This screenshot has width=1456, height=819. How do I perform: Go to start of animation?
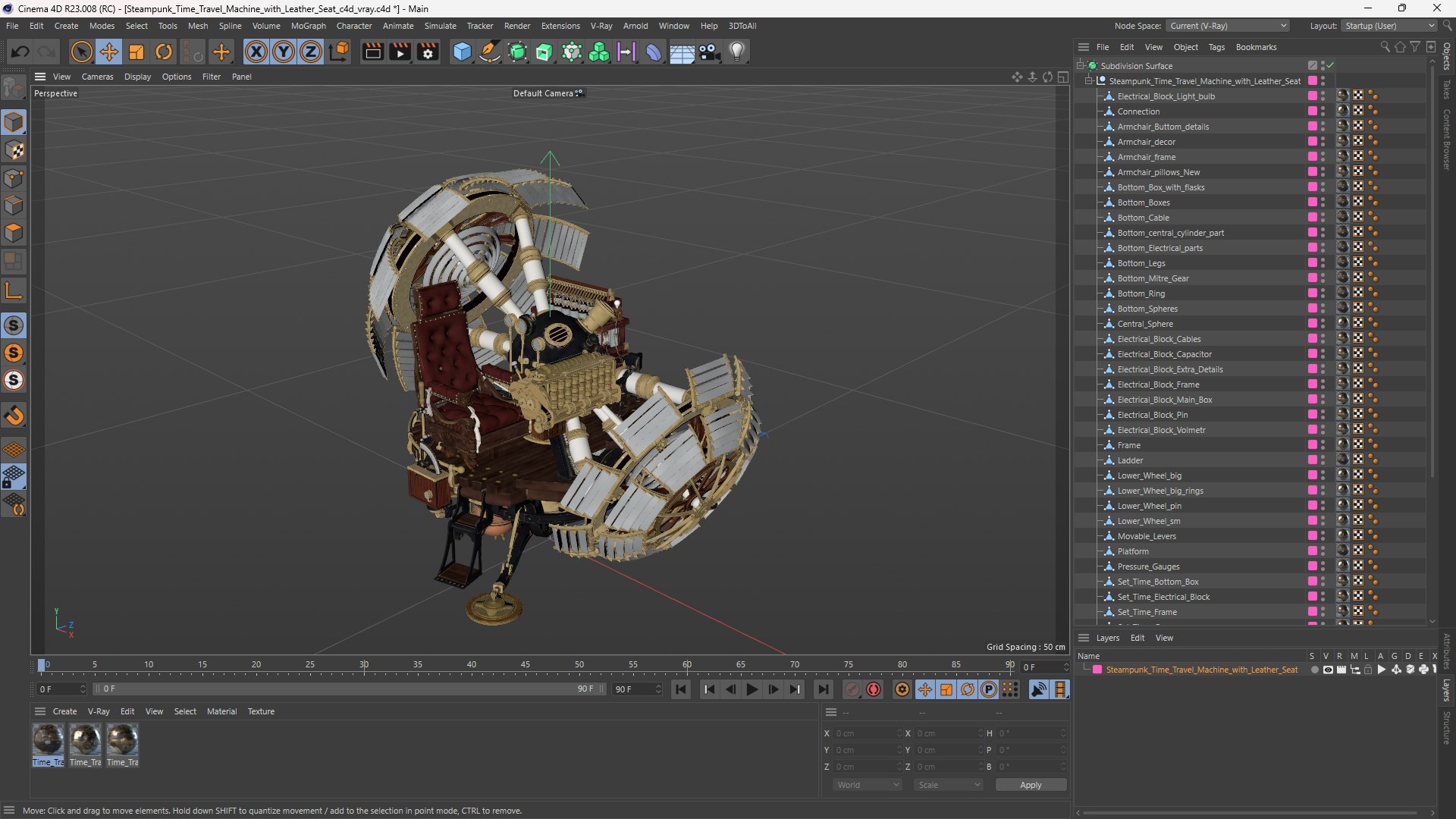(681, 689)
